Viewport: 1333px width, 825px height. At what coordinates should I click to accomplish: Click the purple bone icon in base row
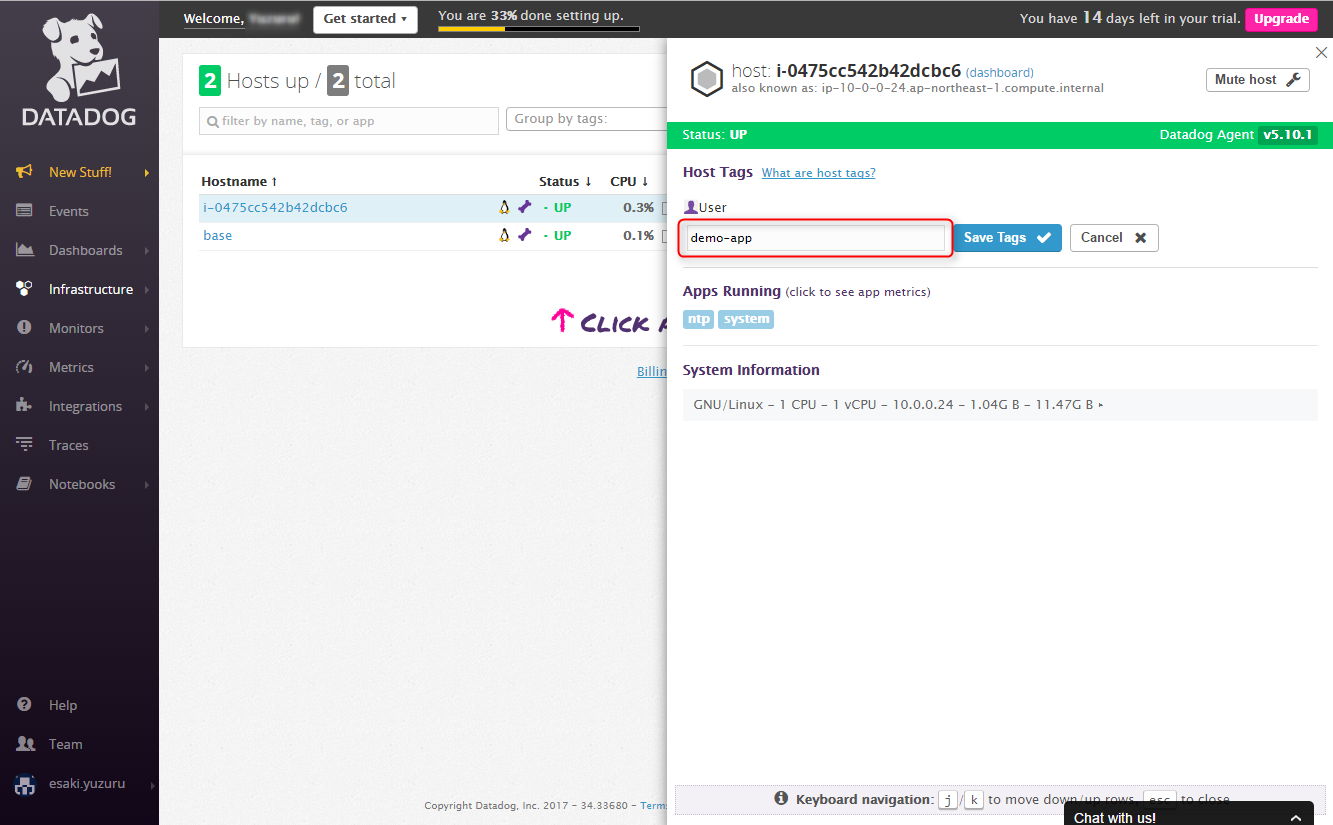click(524, 235)
